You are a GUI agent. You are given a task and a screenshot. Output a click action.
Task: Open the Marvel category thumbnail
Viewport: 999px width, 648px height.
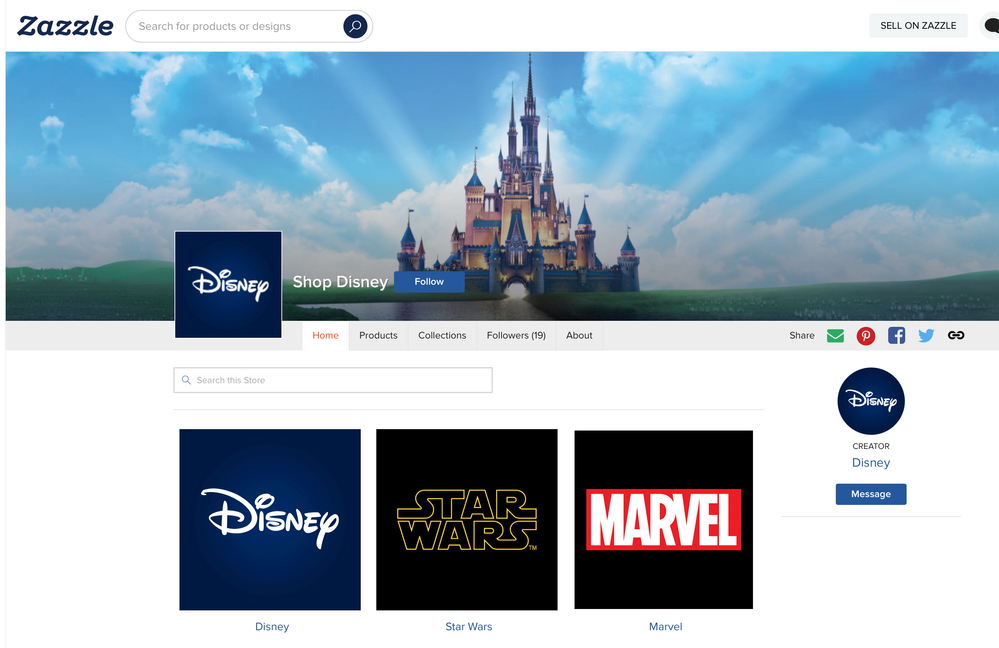click(664, 519)
